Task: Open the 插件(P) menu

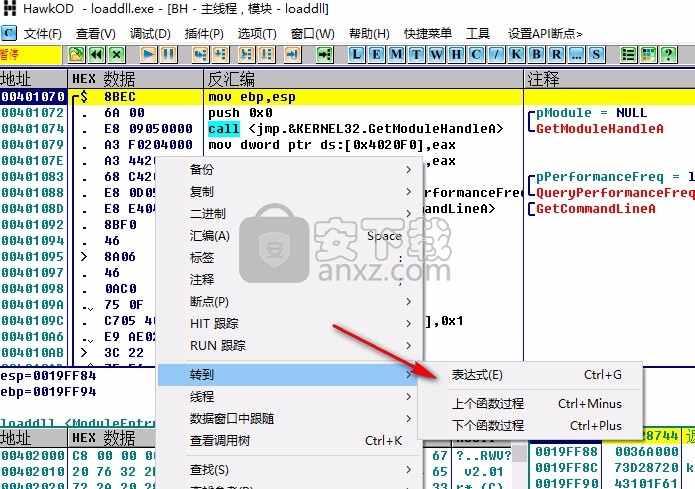Action: point(204,33)
